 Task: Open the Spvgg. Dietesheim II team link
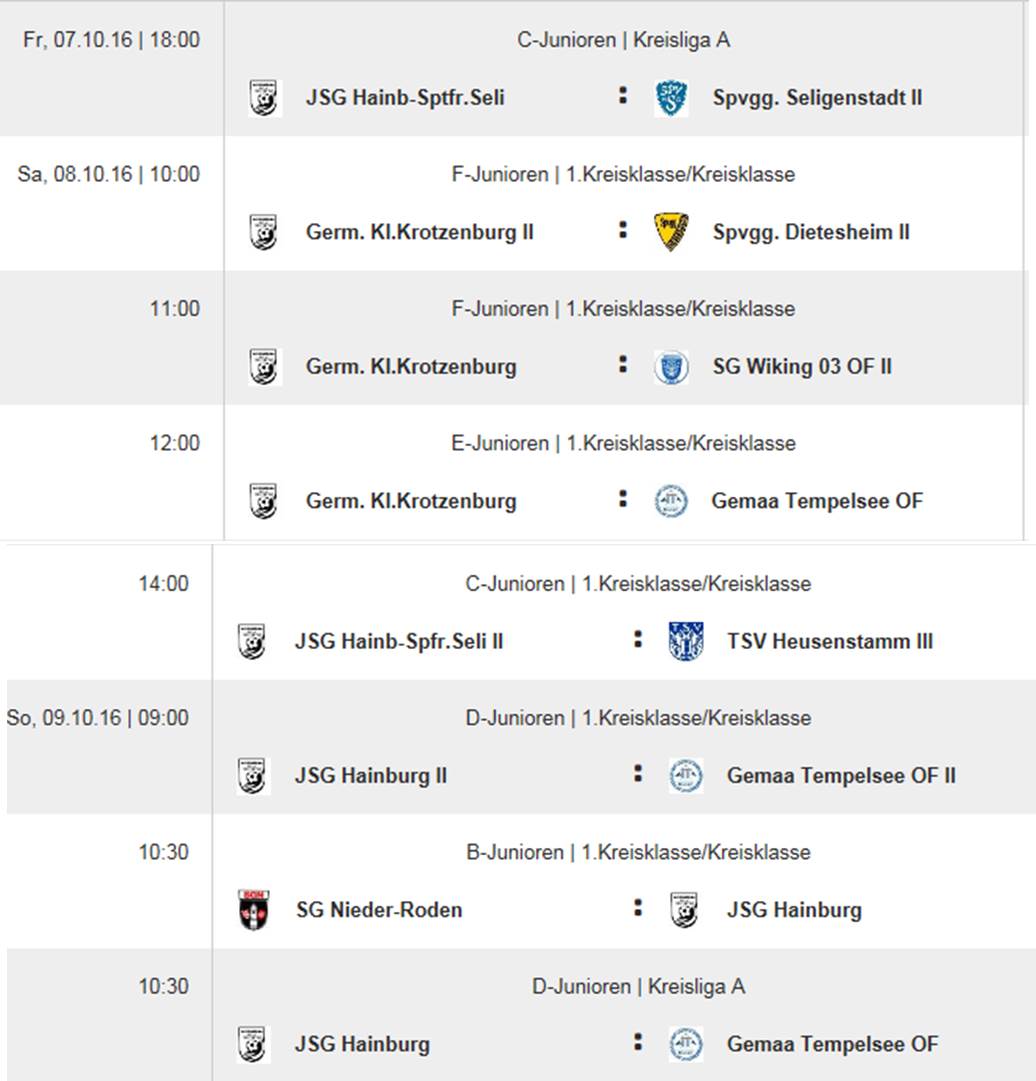click(811, 232)
